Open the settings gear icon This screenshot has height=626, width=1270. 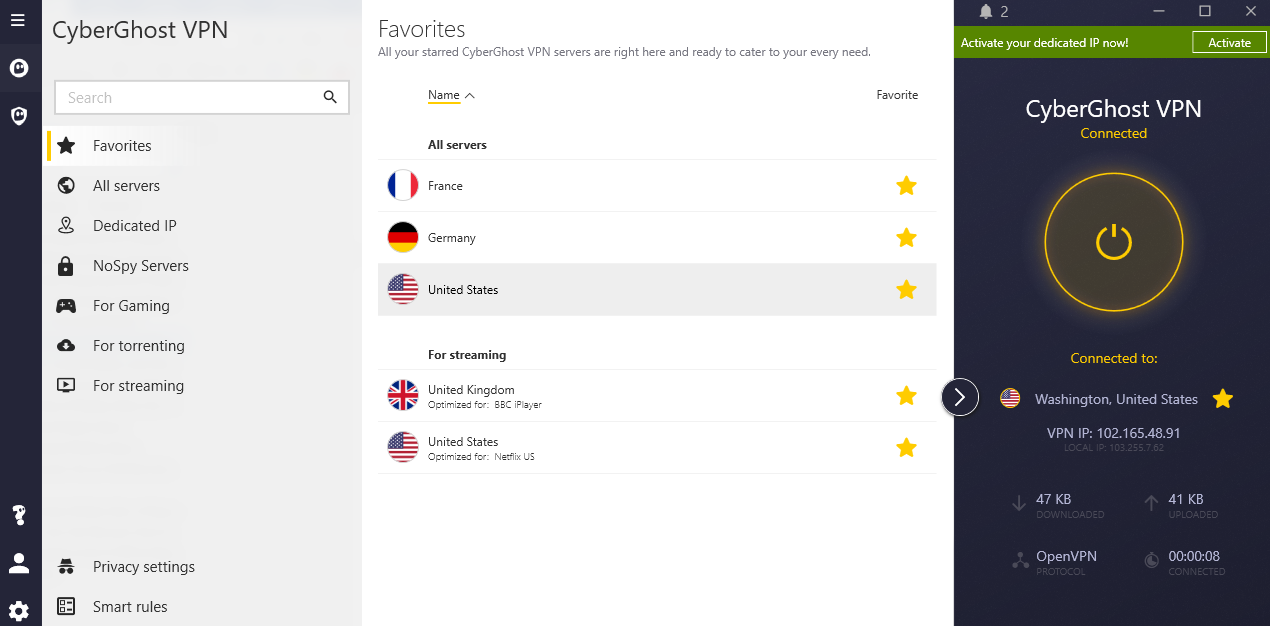18,610
